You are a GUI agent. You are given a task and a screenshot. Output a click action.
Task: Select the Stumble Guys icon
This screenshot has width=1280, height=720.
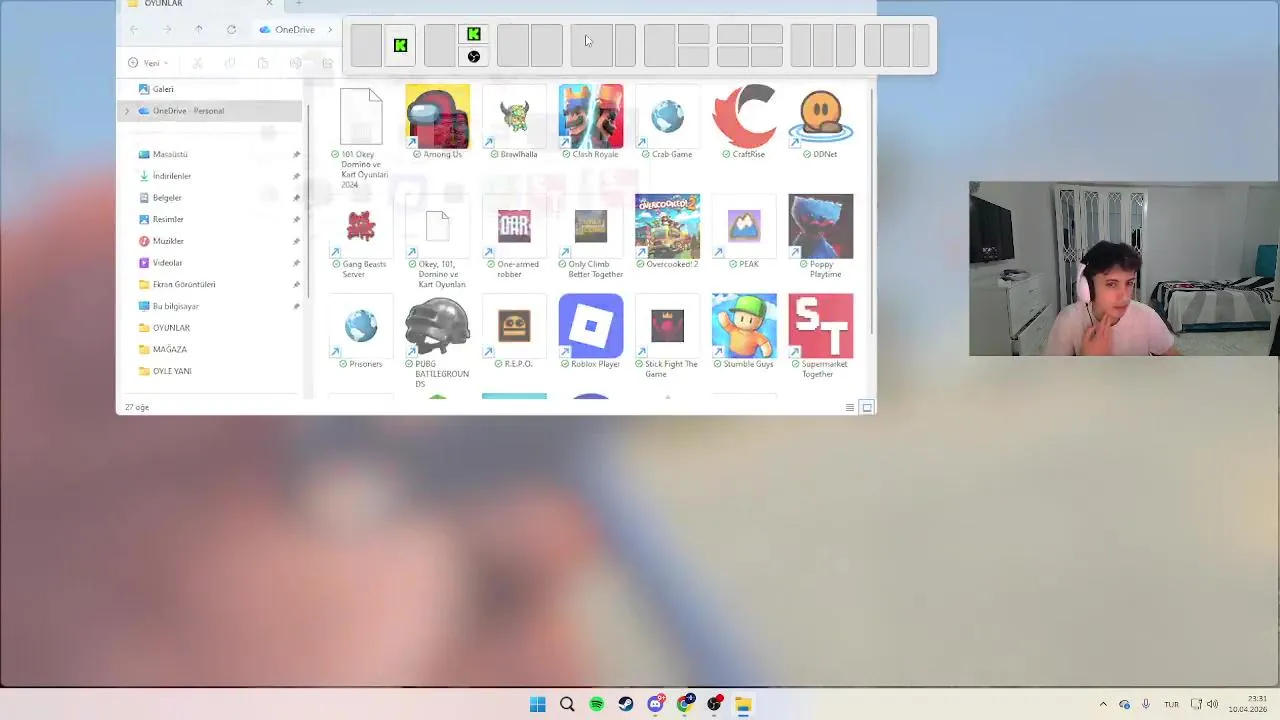click(744, 332)
